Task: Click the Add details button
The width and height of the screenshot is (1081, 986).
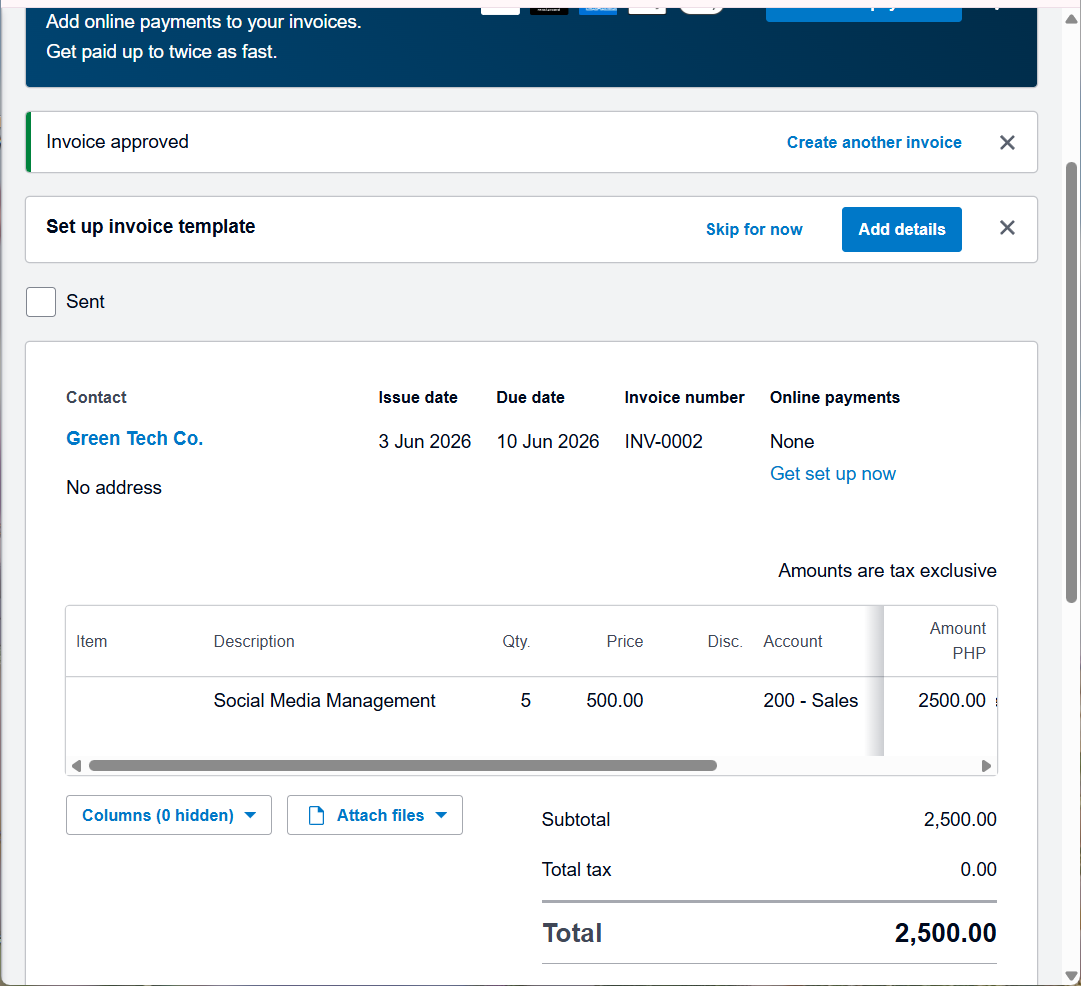Action: point(901,230)
